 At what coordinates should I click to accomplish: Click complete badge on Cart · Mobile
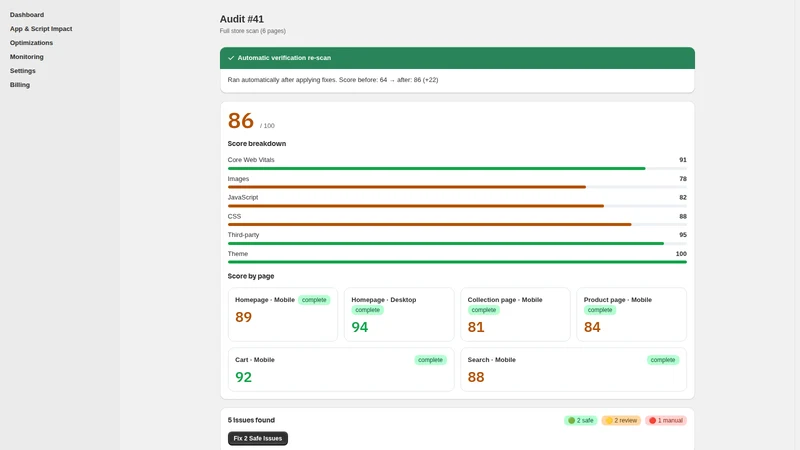pyautogui.click(x=430, y=360)
